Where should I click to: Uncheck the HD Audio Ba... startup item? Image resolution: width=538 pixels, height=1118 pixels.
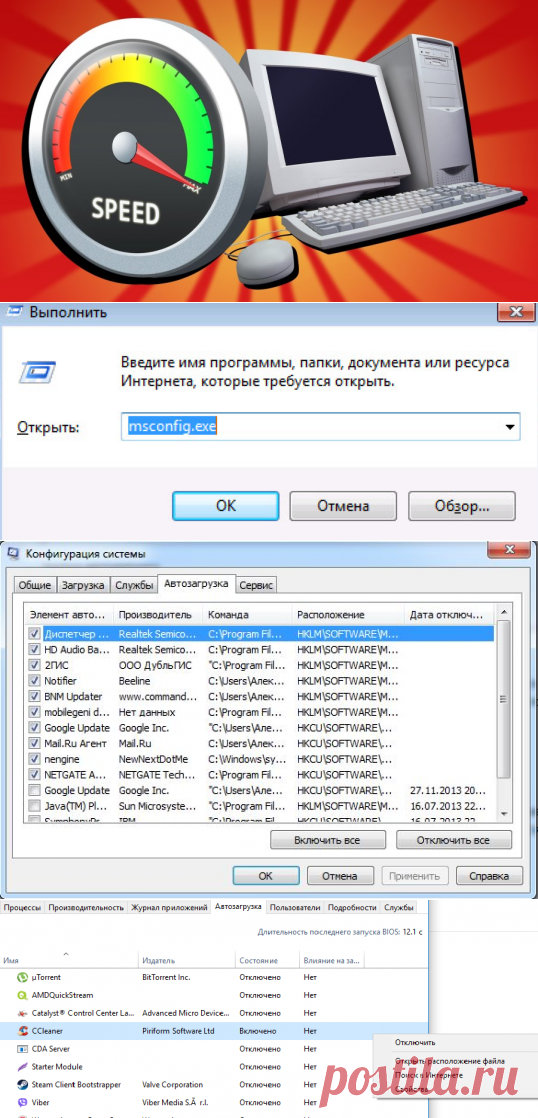[34, 649]
